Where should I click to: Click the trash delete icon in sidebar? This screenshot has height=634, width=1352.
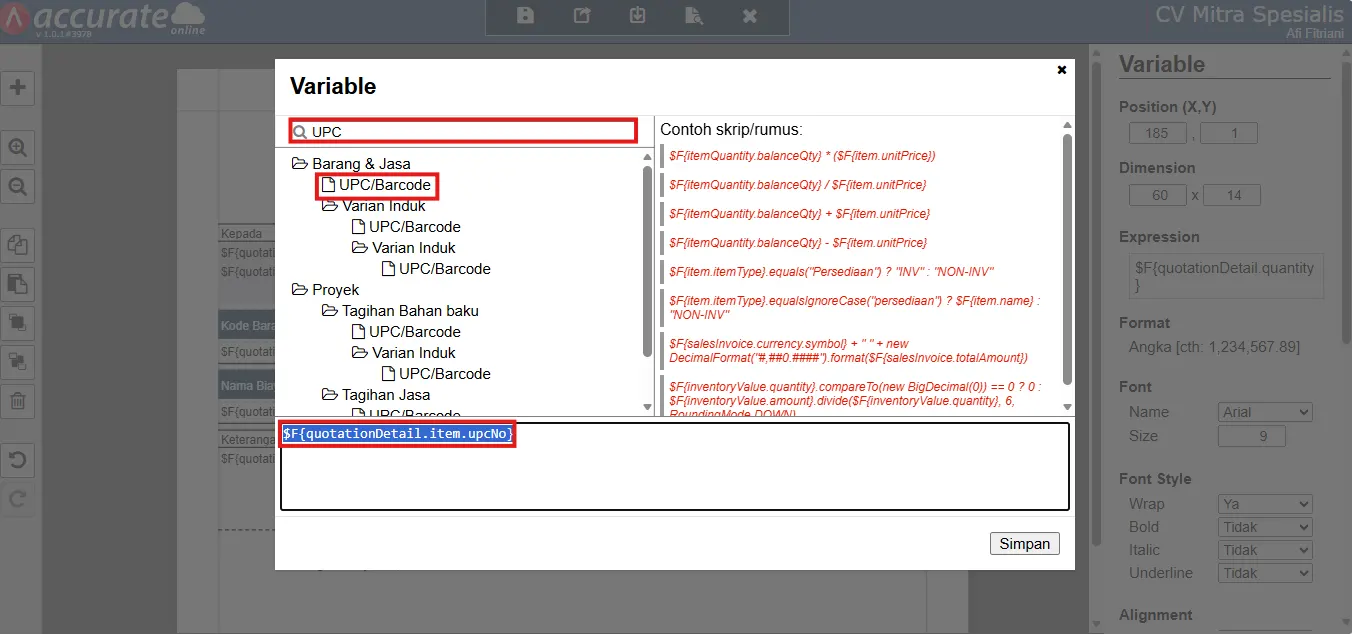click(x=18, y=402)
